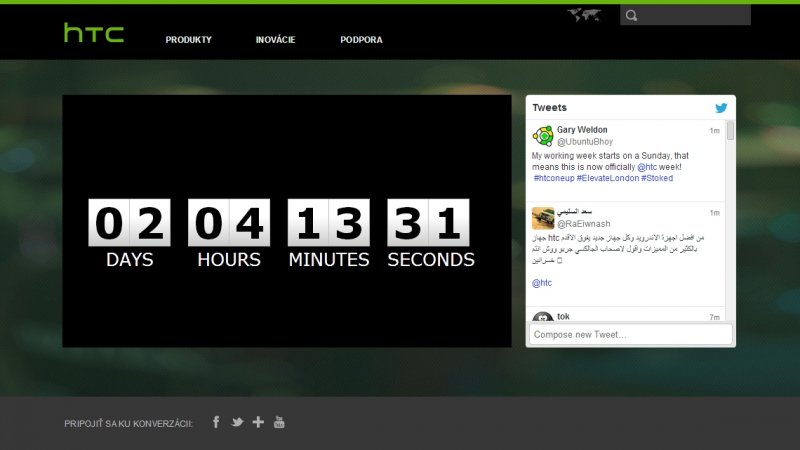Open the Podpora menu

(361, 40)
